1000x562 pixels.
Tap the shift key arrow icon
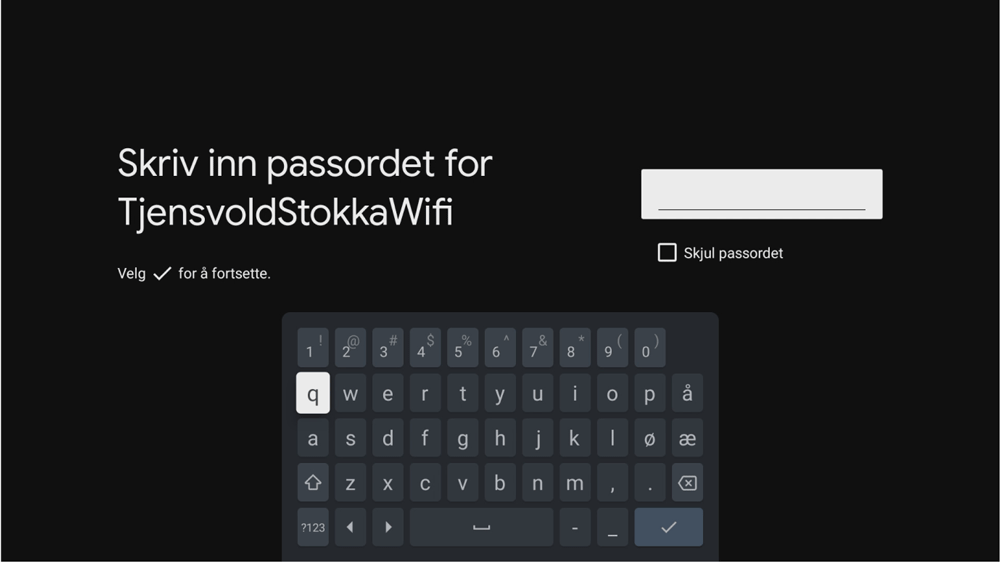[312, 483]
